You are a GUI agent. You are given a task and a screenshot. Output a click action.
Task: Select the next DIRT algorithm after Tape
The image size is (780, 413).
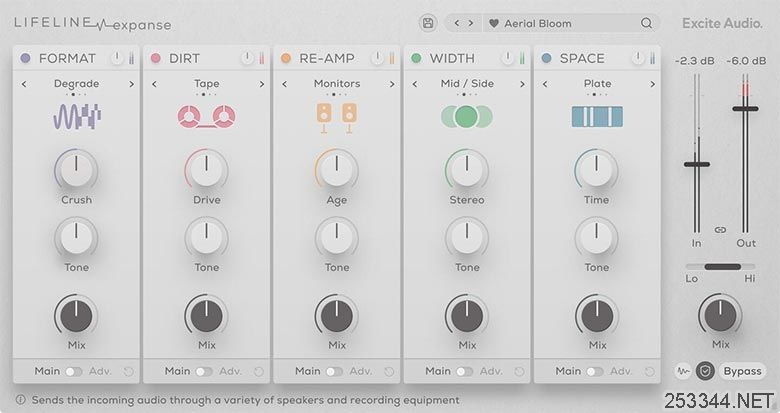coord(262,84)
